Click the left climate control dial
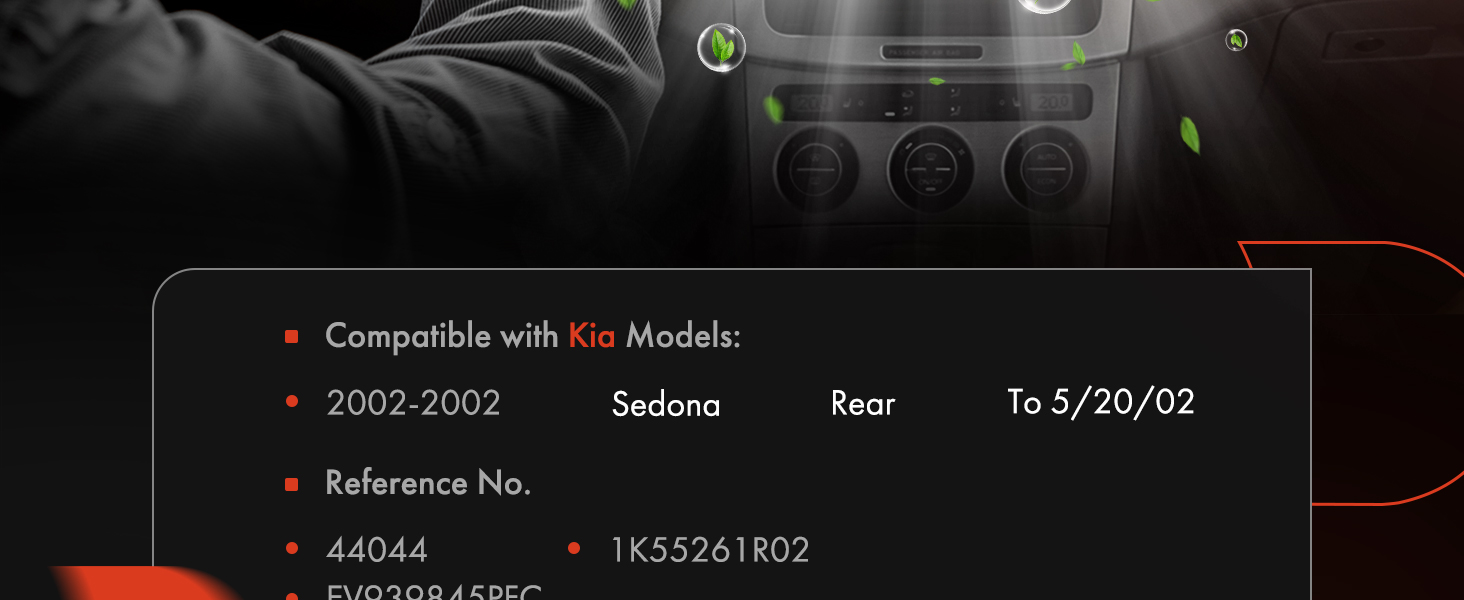 click(x=816, y=169)
